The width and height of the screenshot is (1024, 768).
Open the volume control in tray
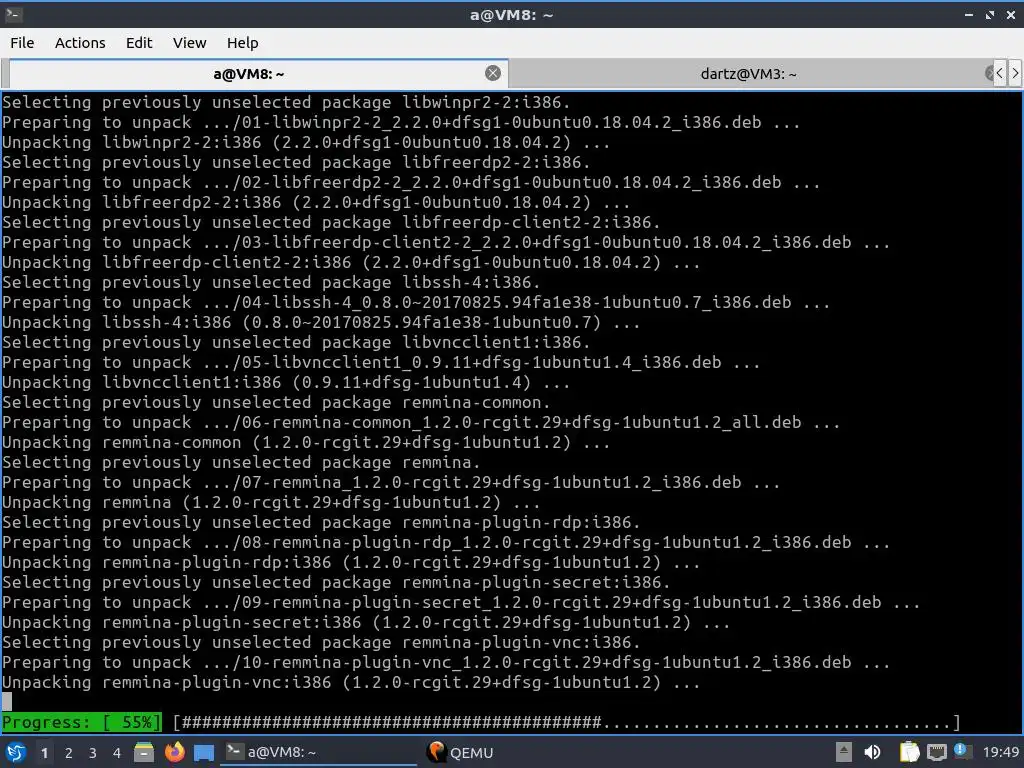click(872, 752)
